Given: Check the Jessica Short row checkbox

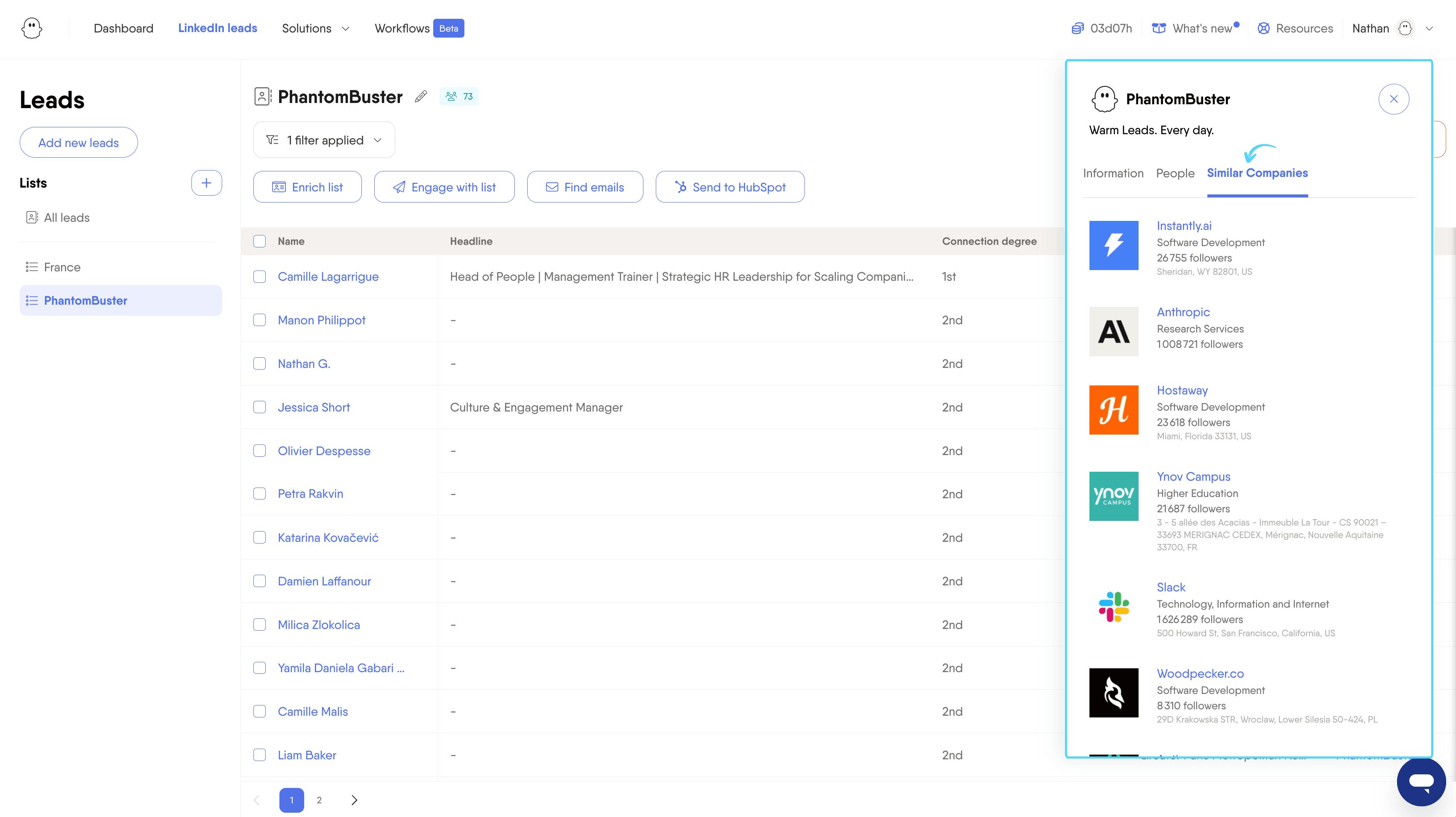Looking at the screenshot, I should click(259, 407).
